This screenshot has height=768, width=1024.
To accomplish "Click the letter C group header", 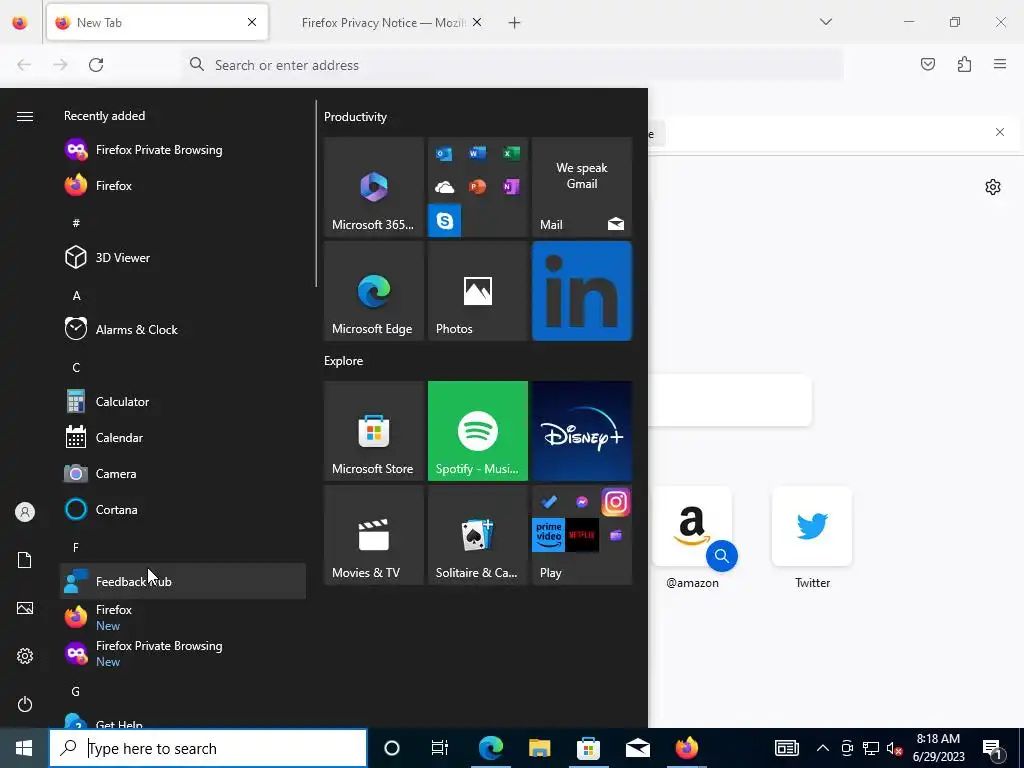I will 76,368.
